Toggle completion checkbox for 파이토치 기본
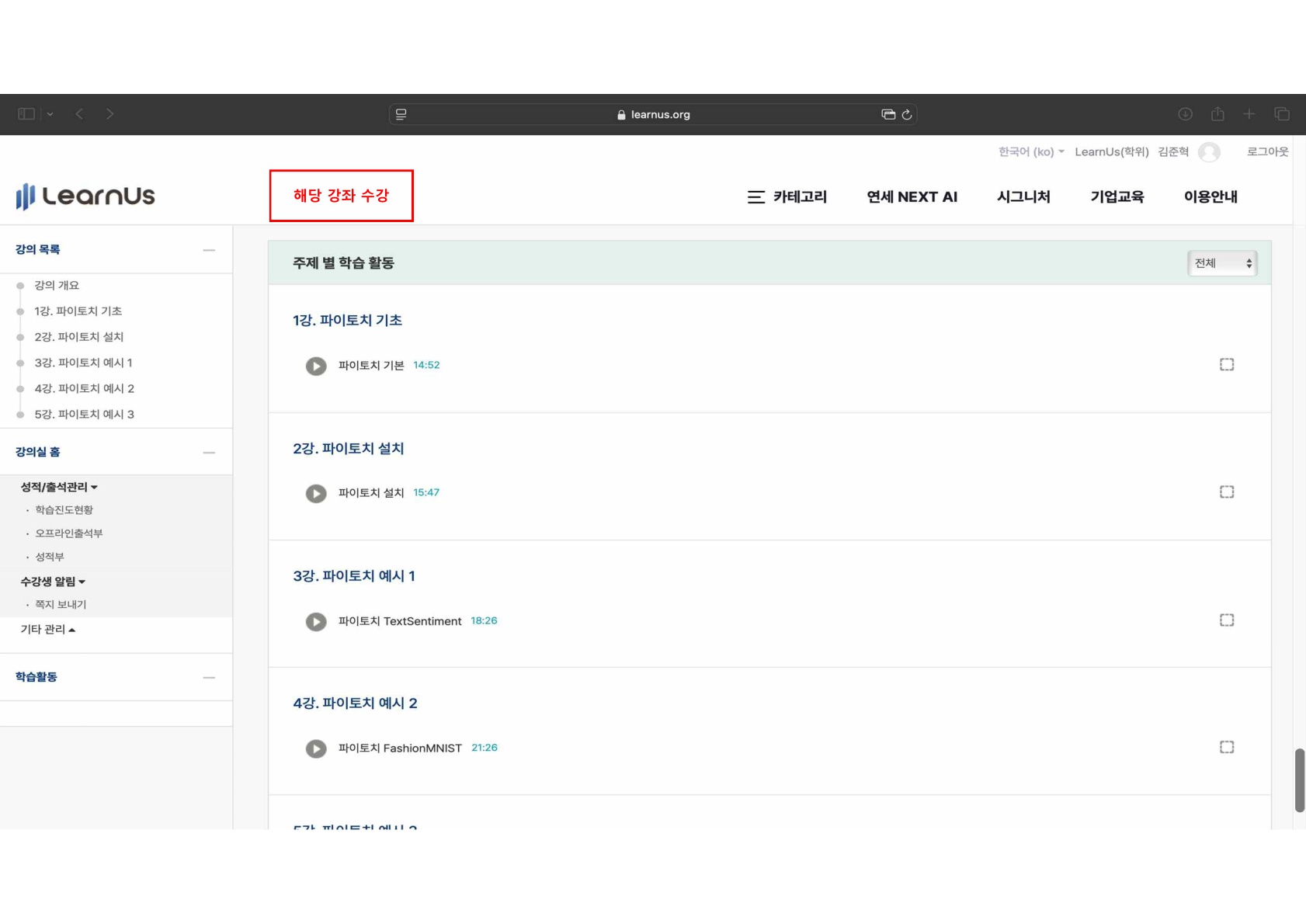 pos(1227,363)
